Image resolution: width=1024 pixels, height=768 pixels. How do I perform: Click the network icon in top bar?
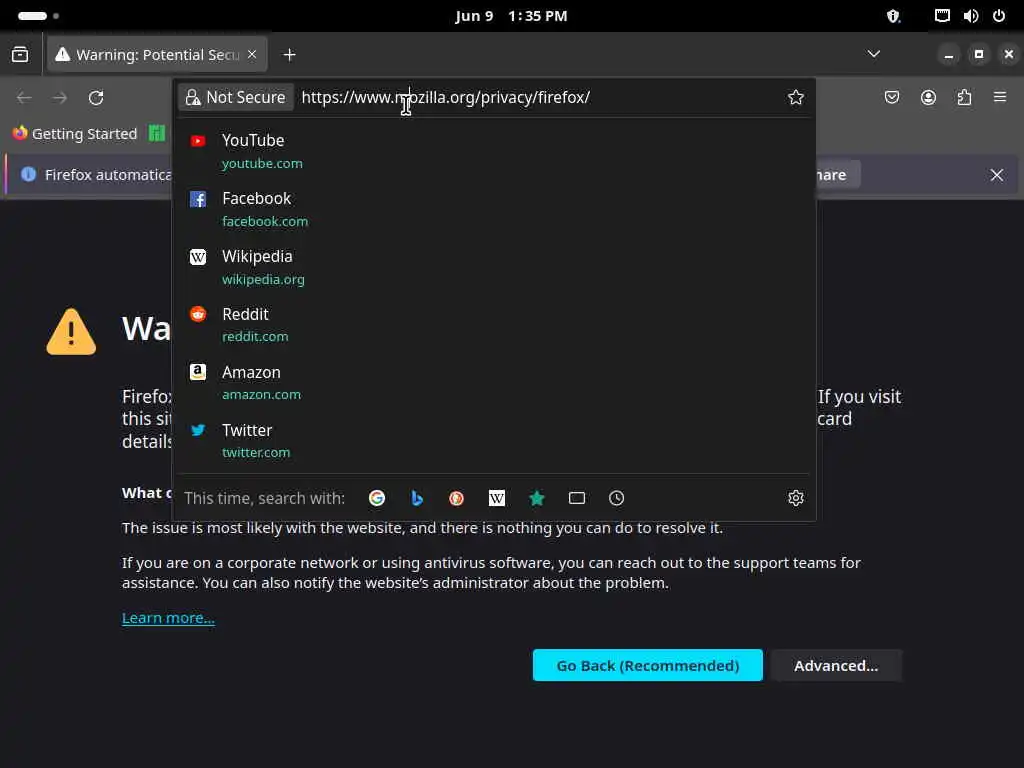(942, 16)
